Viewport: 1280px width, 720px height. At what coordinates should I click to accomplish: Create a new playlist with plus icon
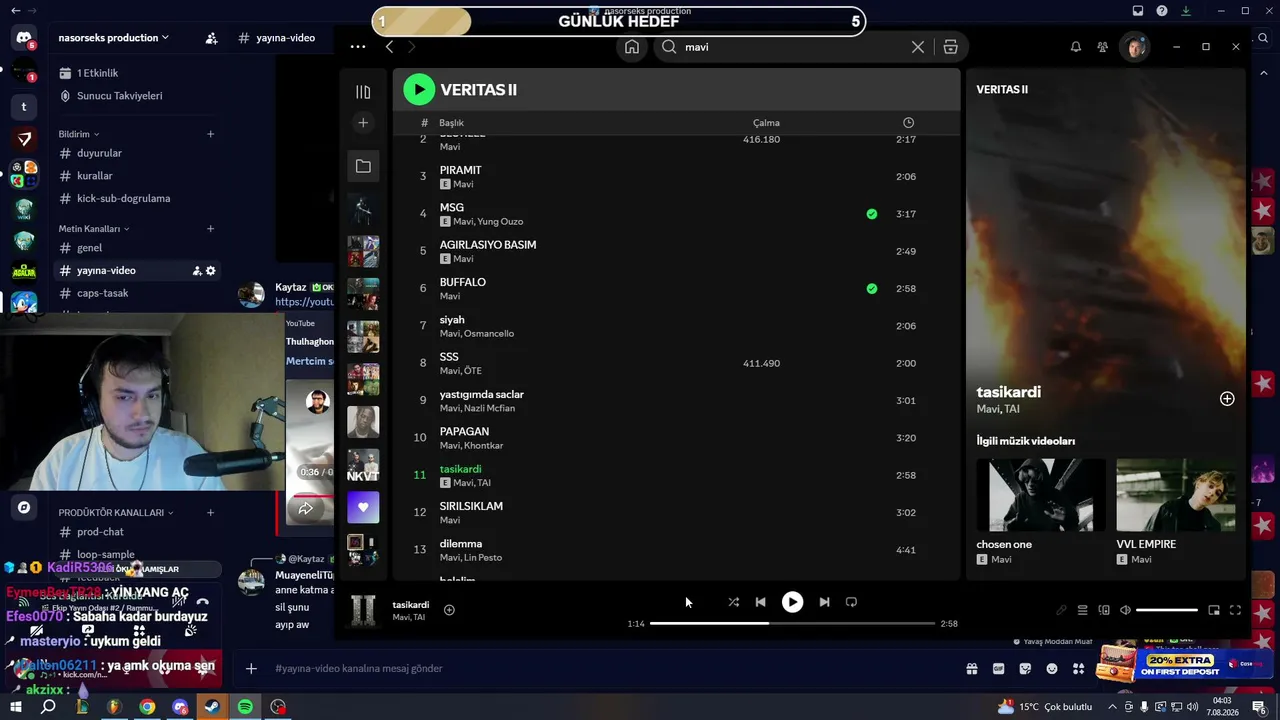pyautogui.click(x=363, y=123)
